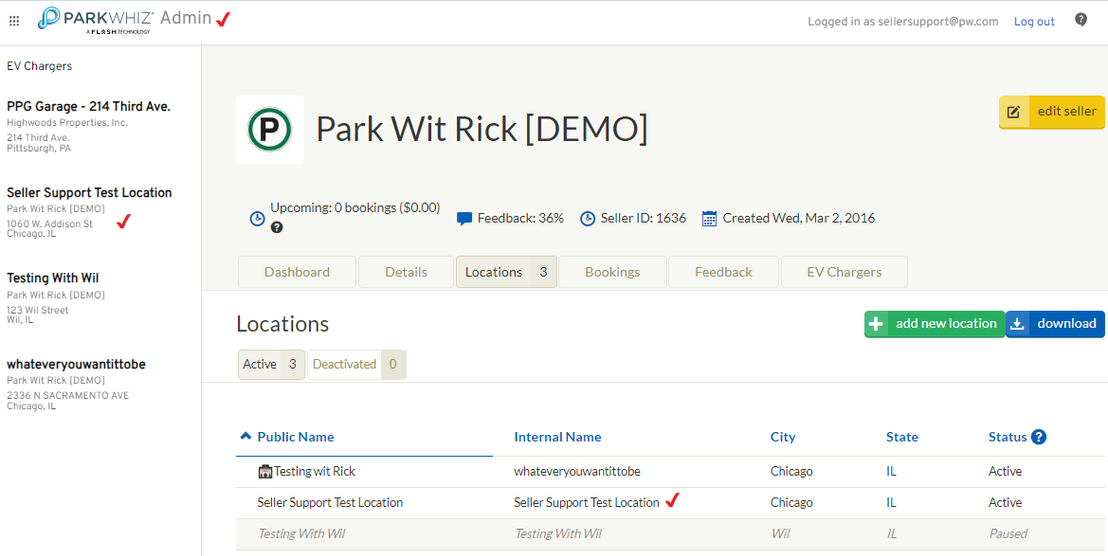Viewport: 1108px width, 556px height.
Task: Click Testing With Wil public name cell
Action: click(302, 533)
